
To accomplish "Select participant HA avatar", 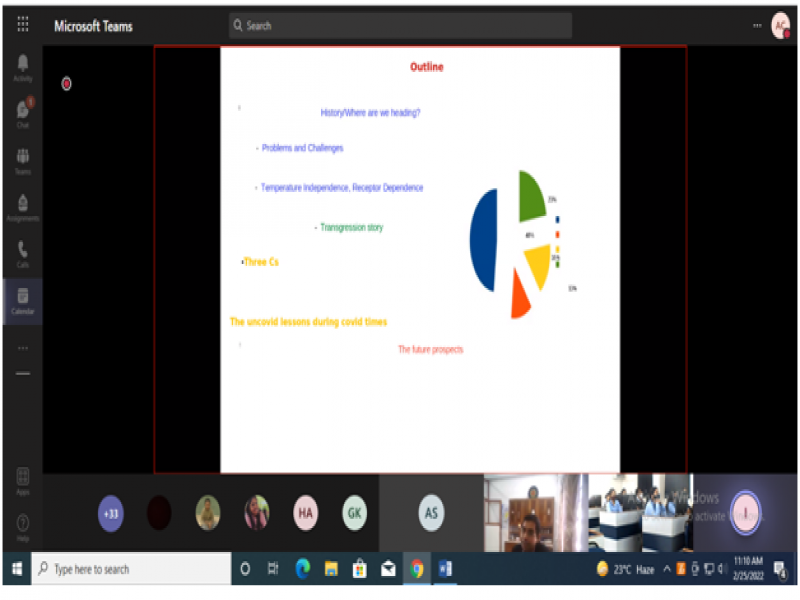I will point(306,513).
